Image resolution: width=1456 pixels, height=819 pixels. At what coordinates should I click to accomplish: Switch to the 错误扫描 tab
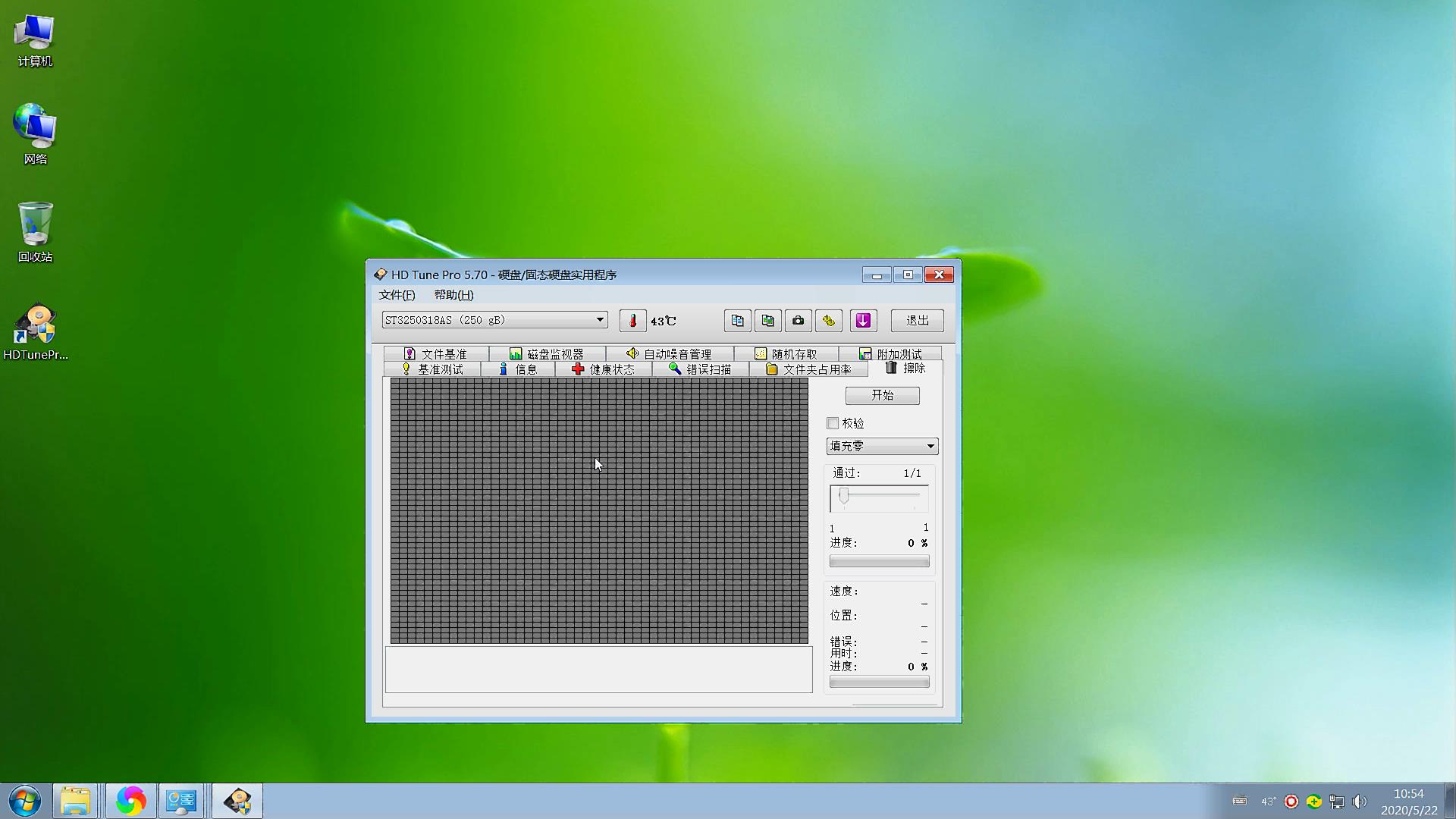(x=700, y=369)
